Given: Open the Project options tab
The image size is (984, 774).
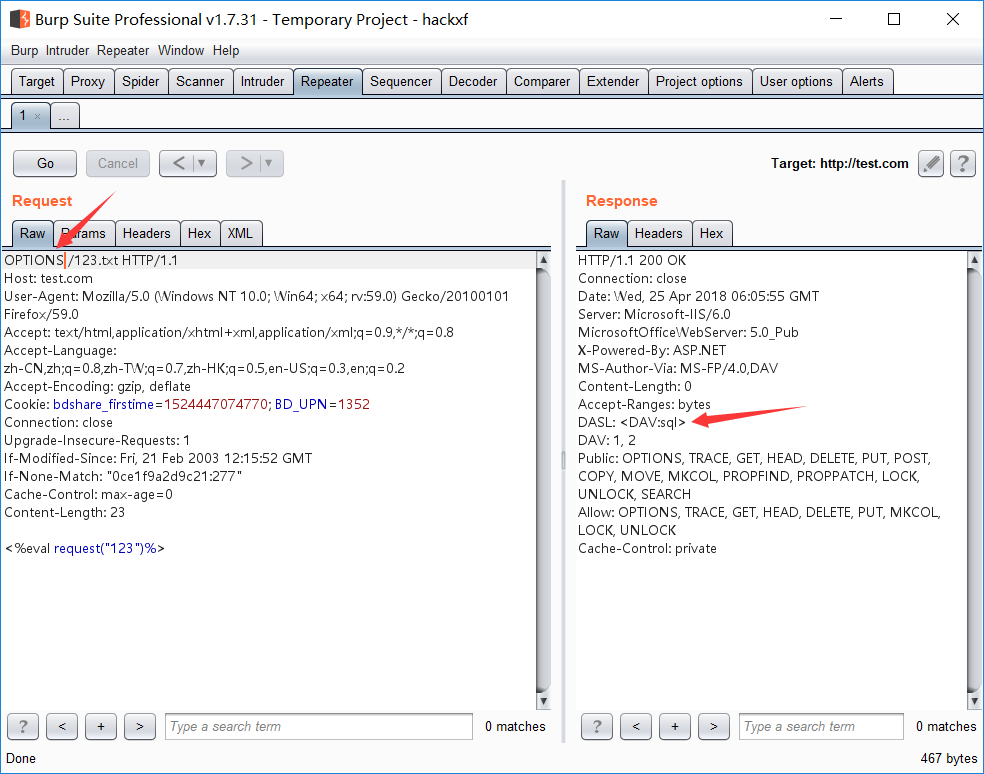Looking at the screenshot, I should tap(699, 82).
